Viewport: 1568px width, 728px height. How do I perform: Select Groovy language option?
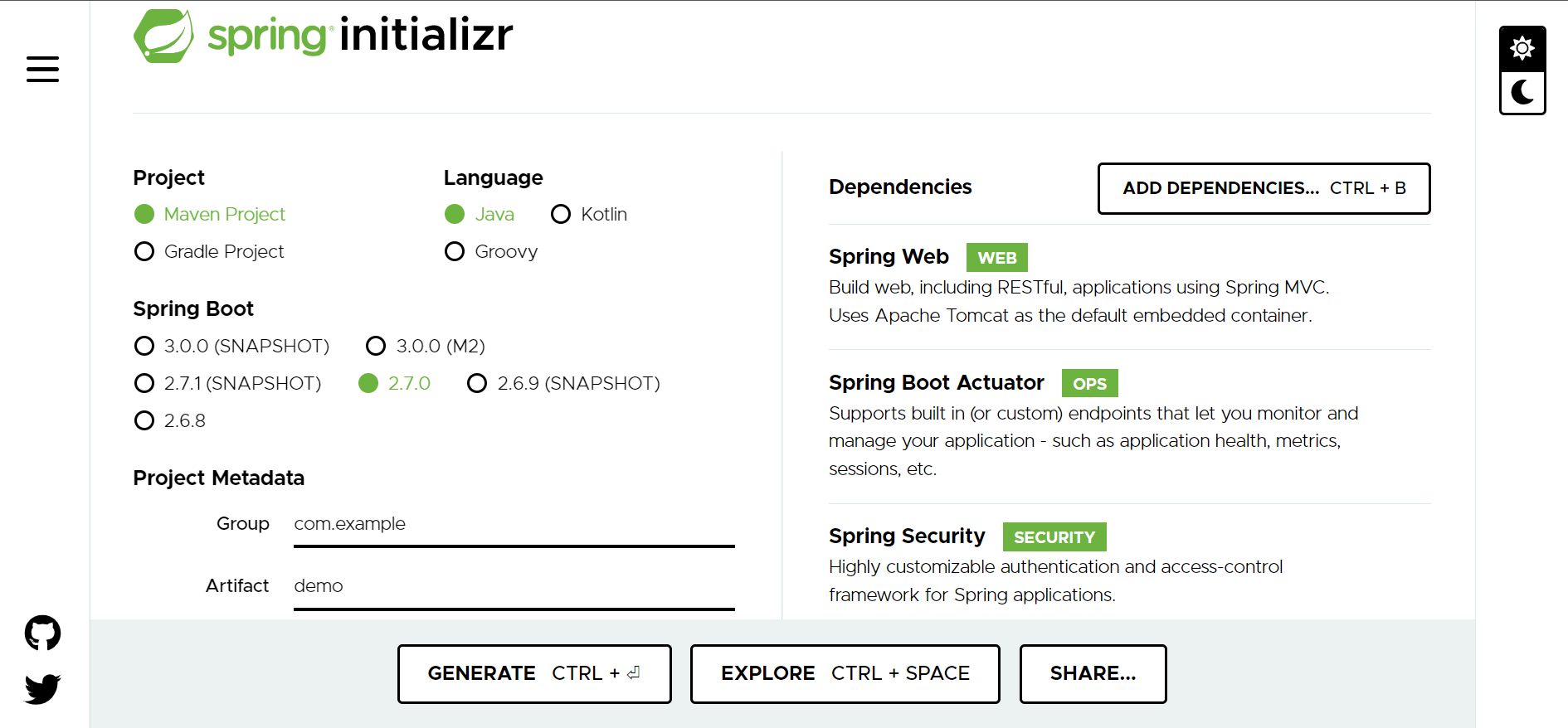491,251
